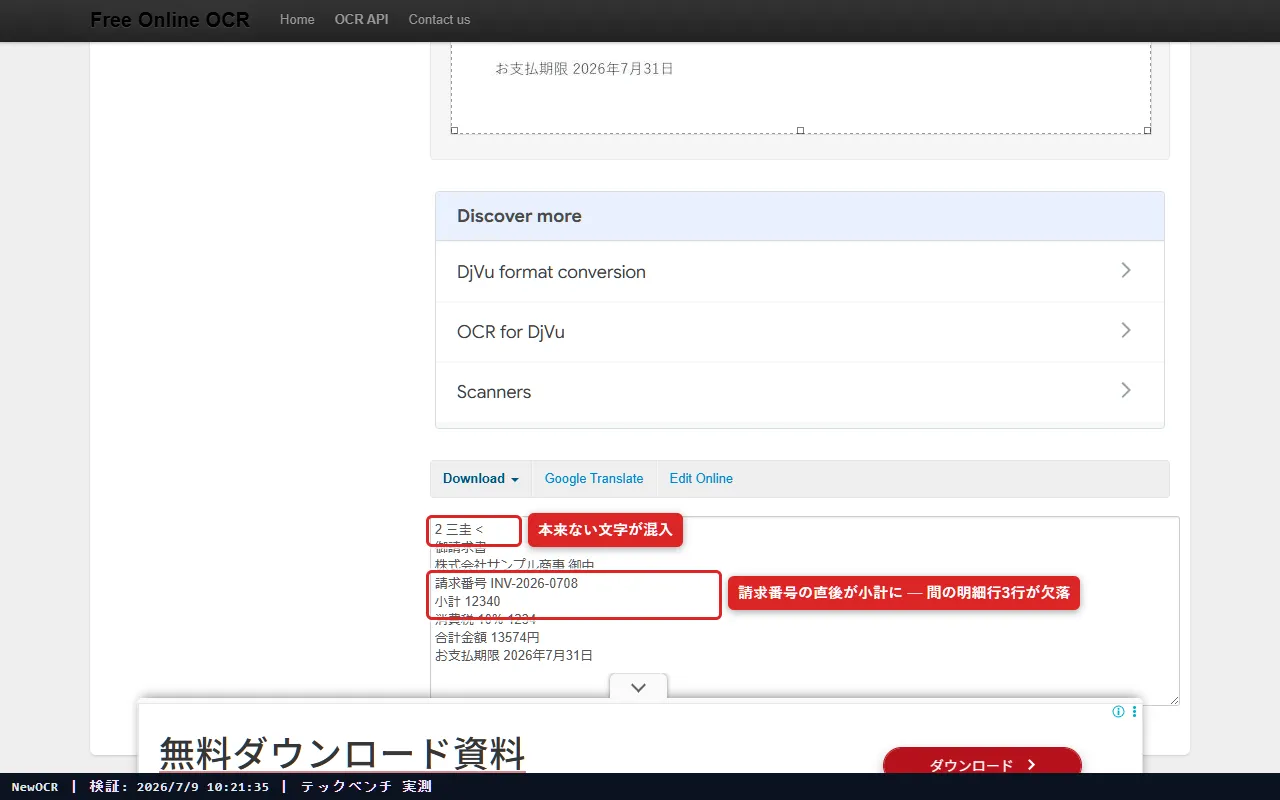Open the OCR API navbar item

click(x=362, y=19)
